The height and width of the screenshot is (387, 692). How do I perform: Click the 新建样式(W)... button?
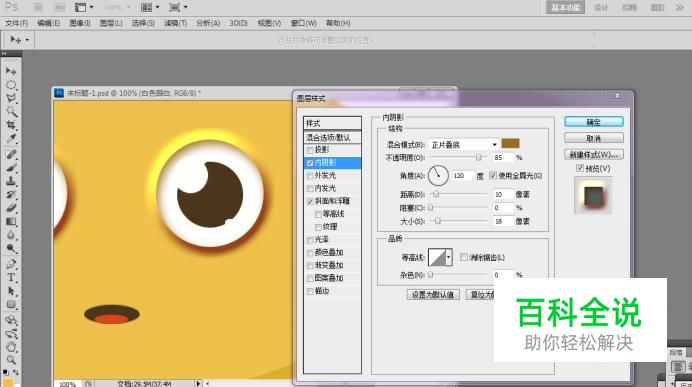tap(594, 154)
